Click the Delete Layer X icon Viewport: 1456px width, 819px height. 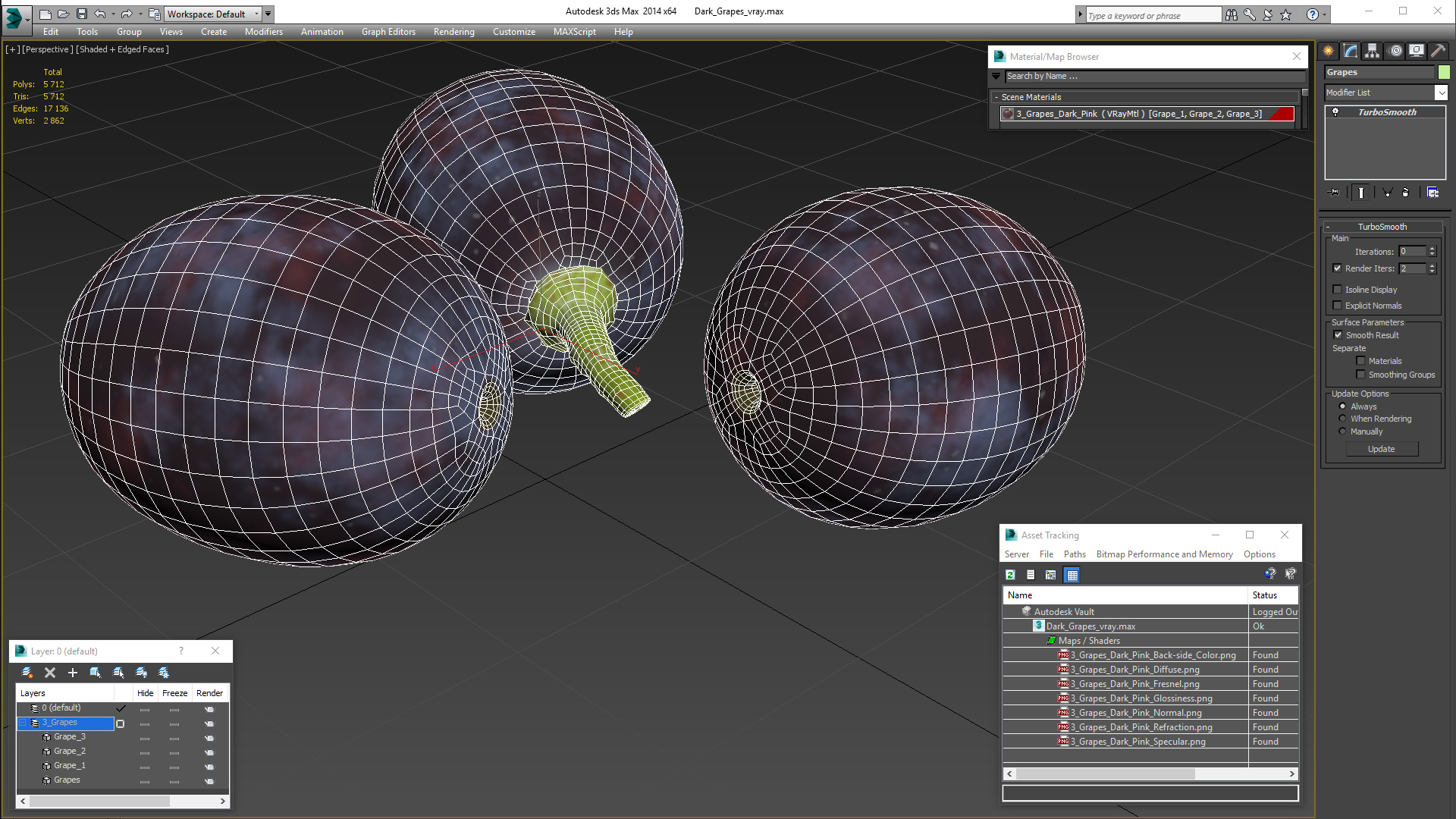click(50, 673)
